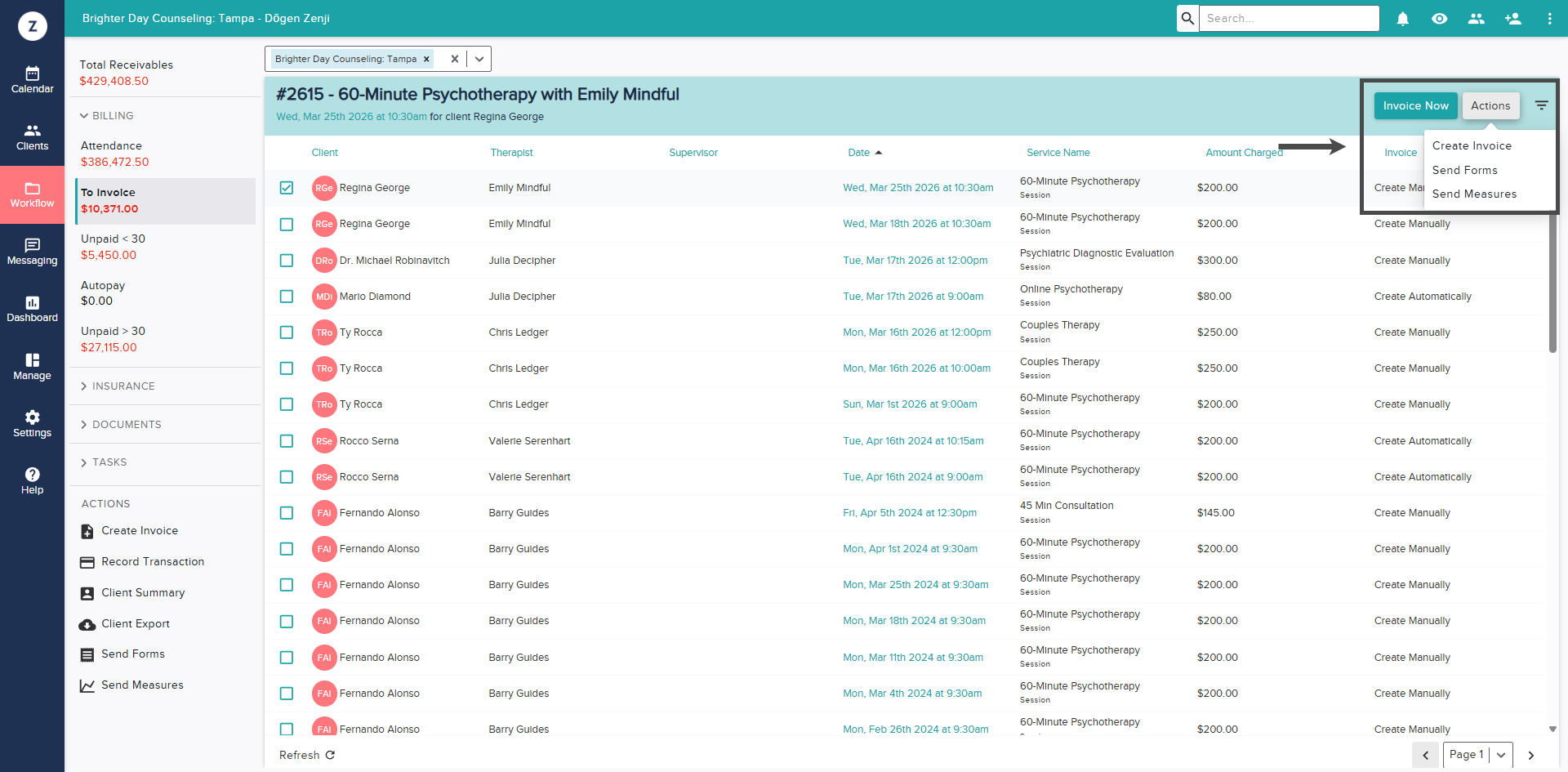Choose Create Invoice from Actions menu

[1472, 145]
